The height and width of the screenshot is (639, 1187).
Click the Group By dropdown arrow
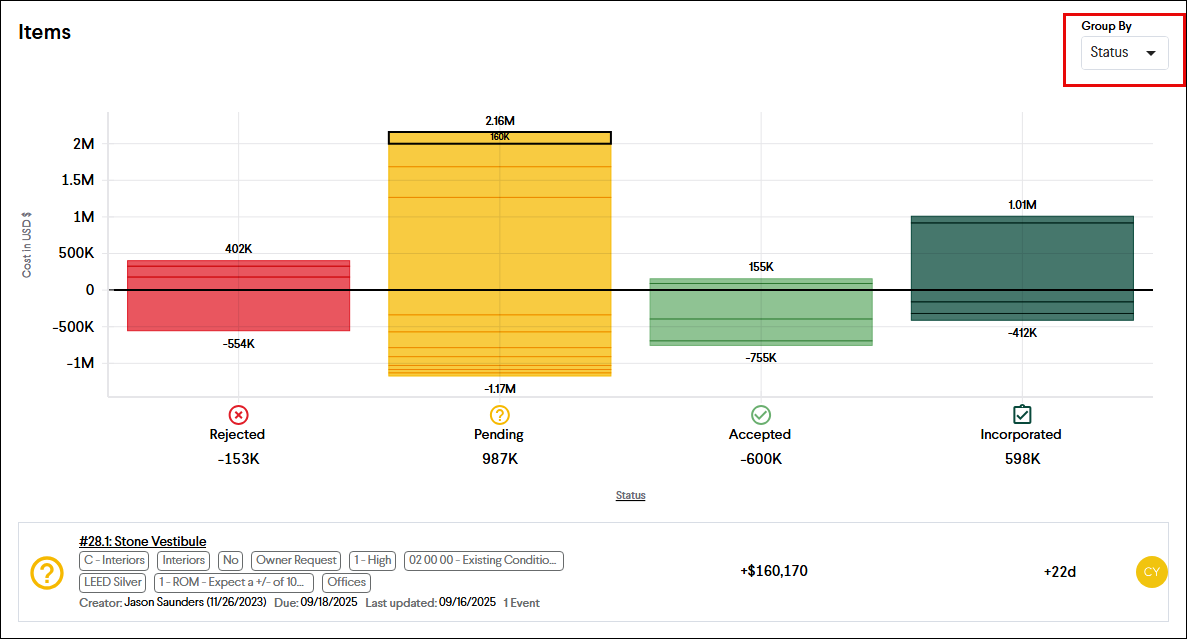click(1151, 53)
